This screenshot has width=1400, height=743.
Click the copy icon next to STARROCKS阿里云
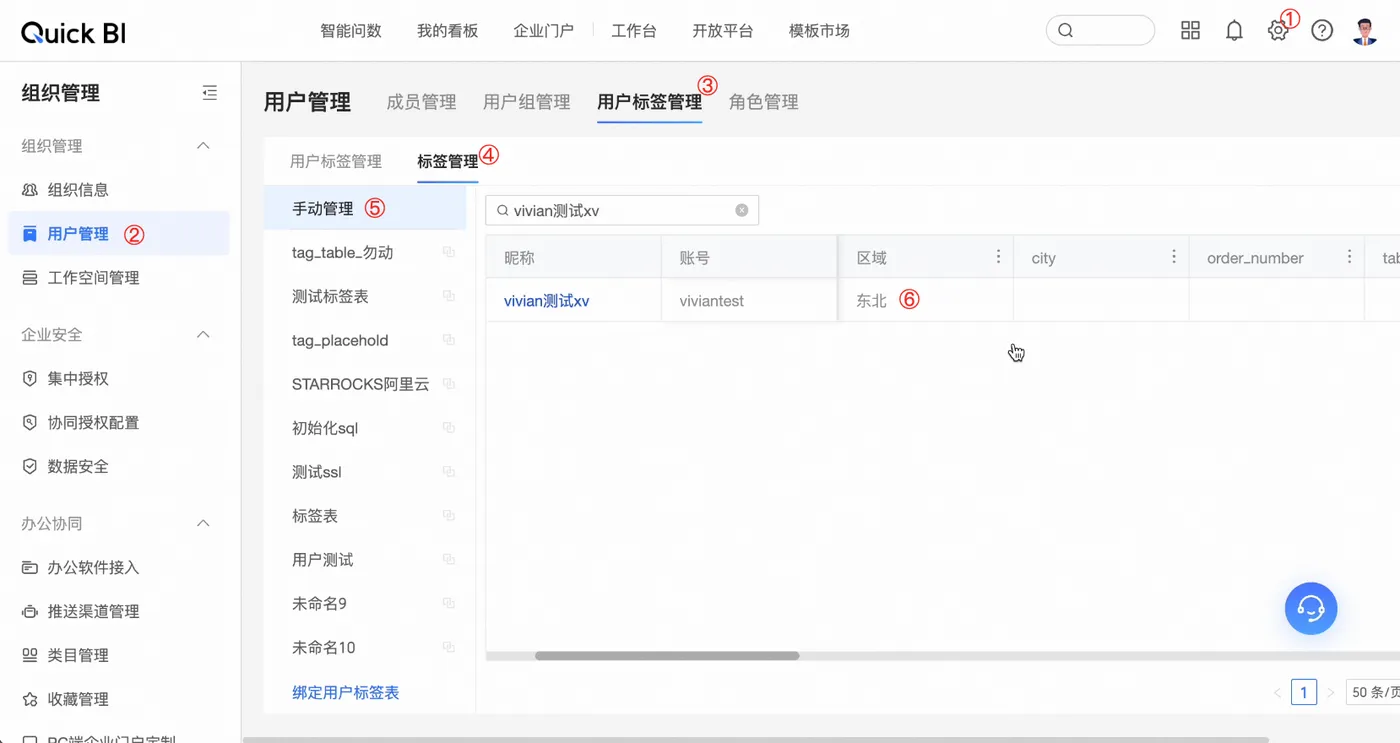coord(448,384)
